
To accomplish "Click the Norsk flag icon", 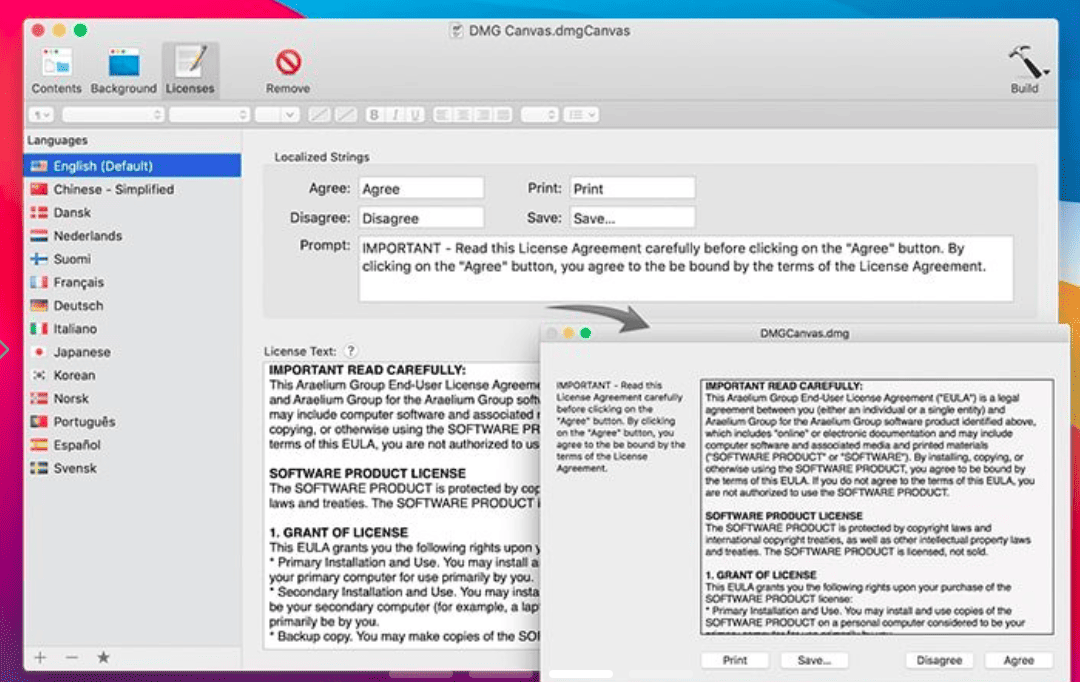I will point(39,398).
